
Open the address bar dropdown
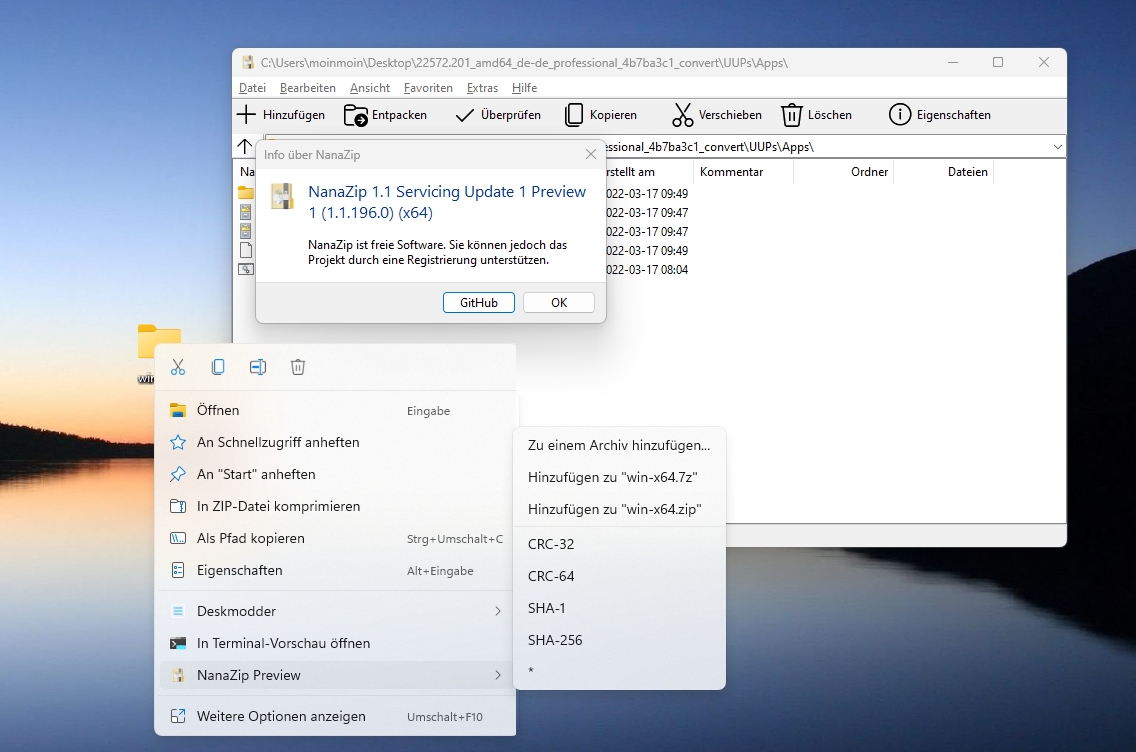coord(1057,147)
